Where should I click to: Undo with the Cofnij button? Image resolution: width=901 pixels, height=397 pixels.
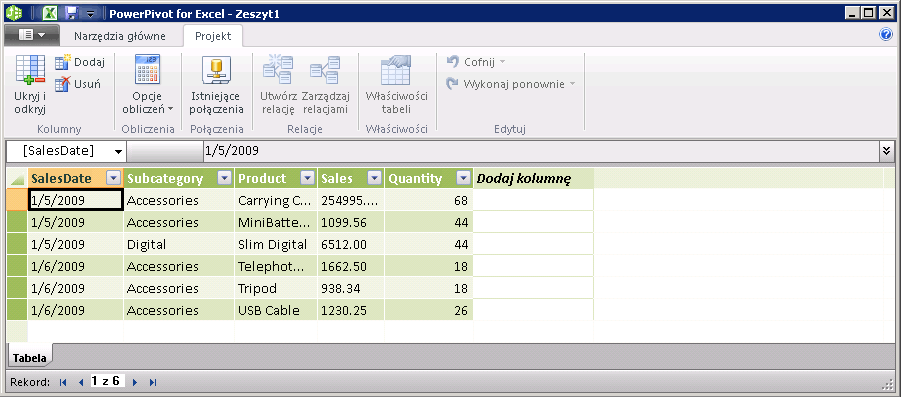(476, 62)
